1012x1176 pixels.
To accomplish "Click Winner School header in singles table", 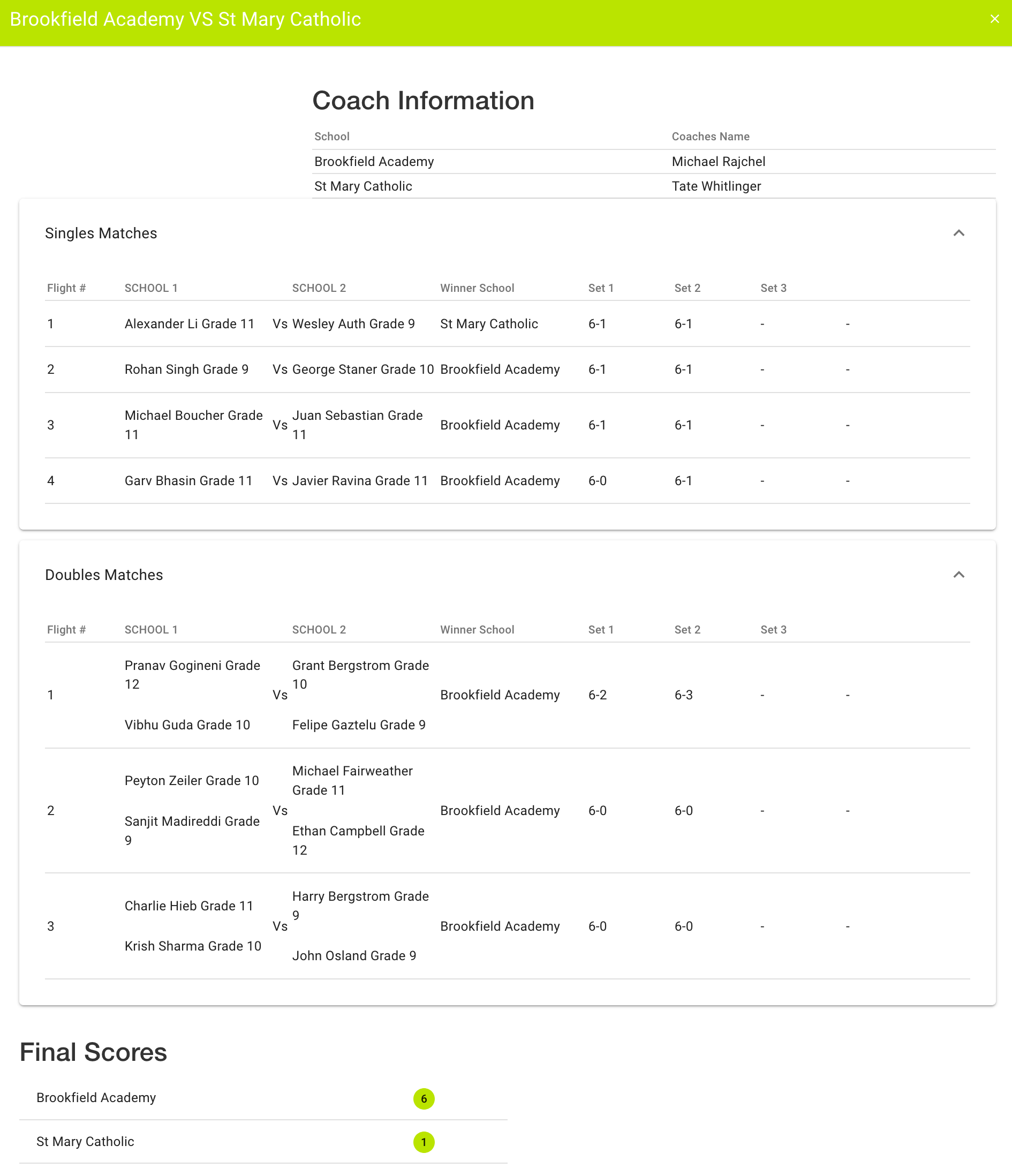I will 477,288.
